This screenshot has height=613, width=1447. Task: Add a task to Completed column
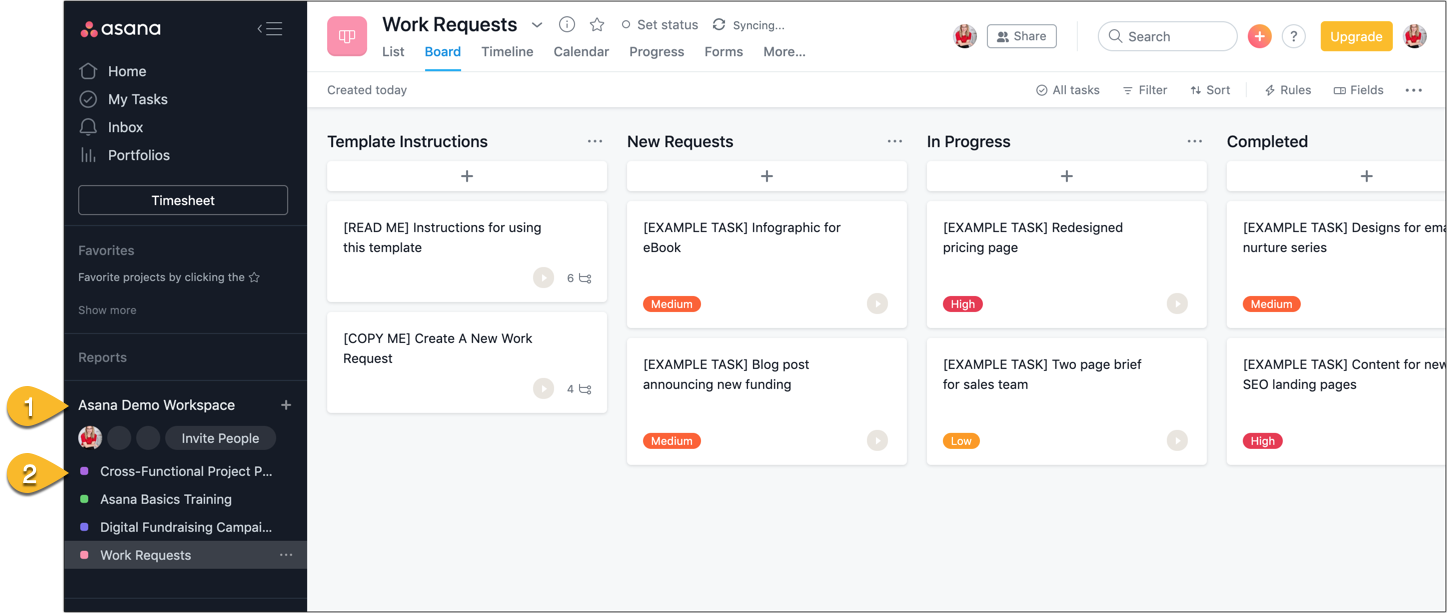pos(1337,176)
